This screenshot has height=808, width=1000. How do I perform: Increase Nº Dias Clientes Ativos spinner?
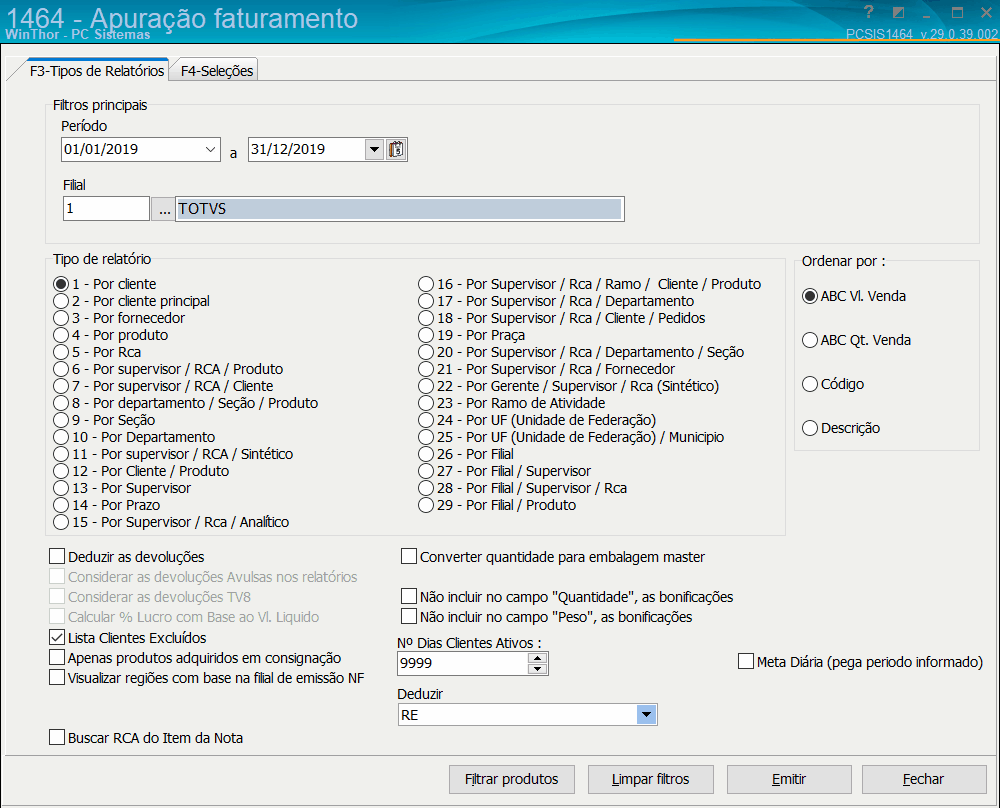[x=538, y=657]
